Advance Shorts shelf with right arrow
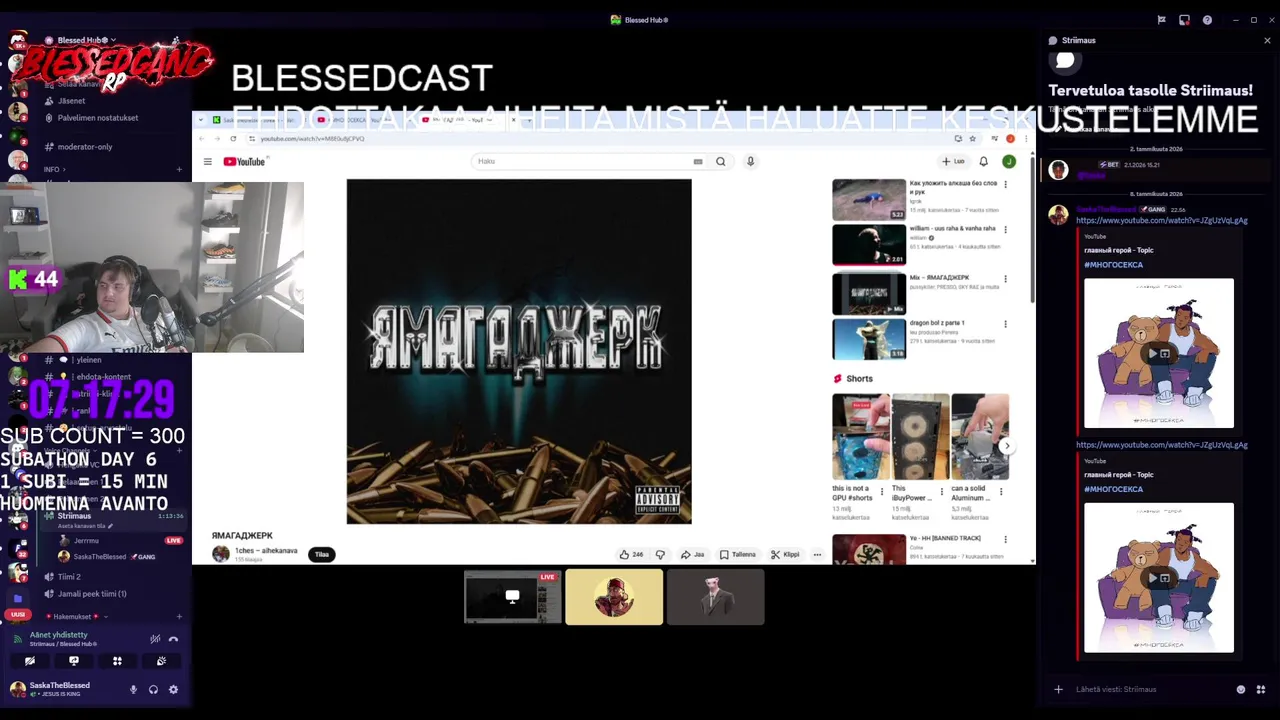 1007,446
